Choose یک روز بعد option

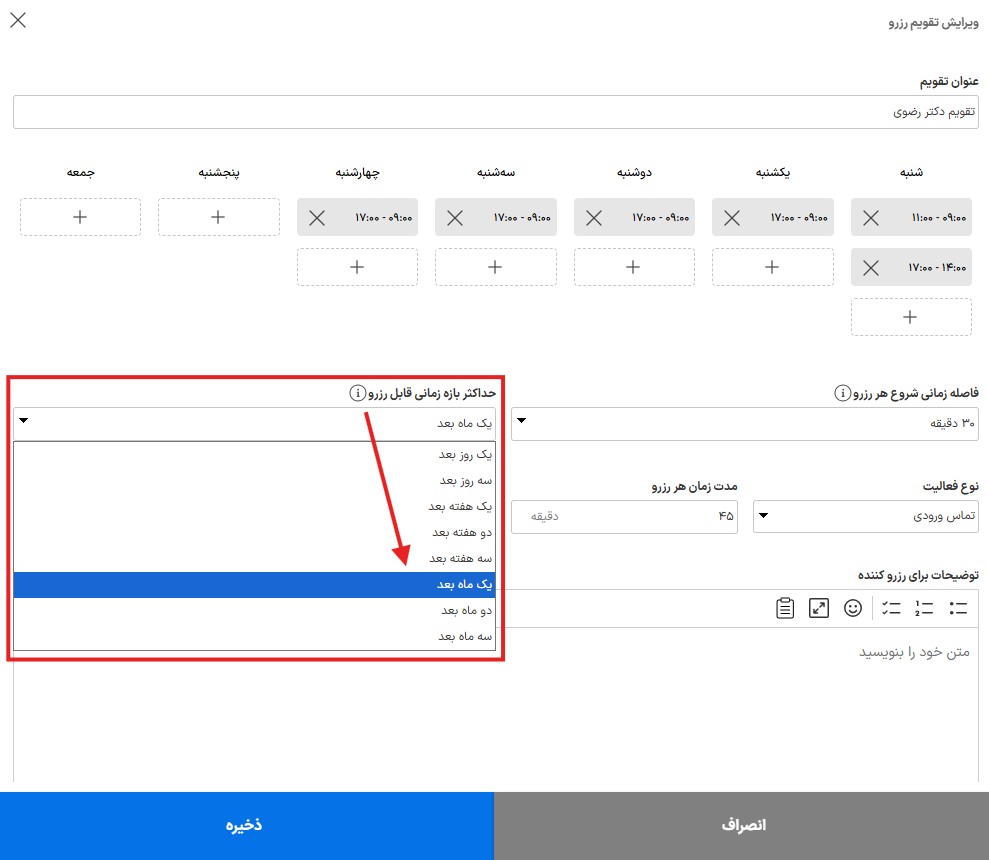[254, 454]
